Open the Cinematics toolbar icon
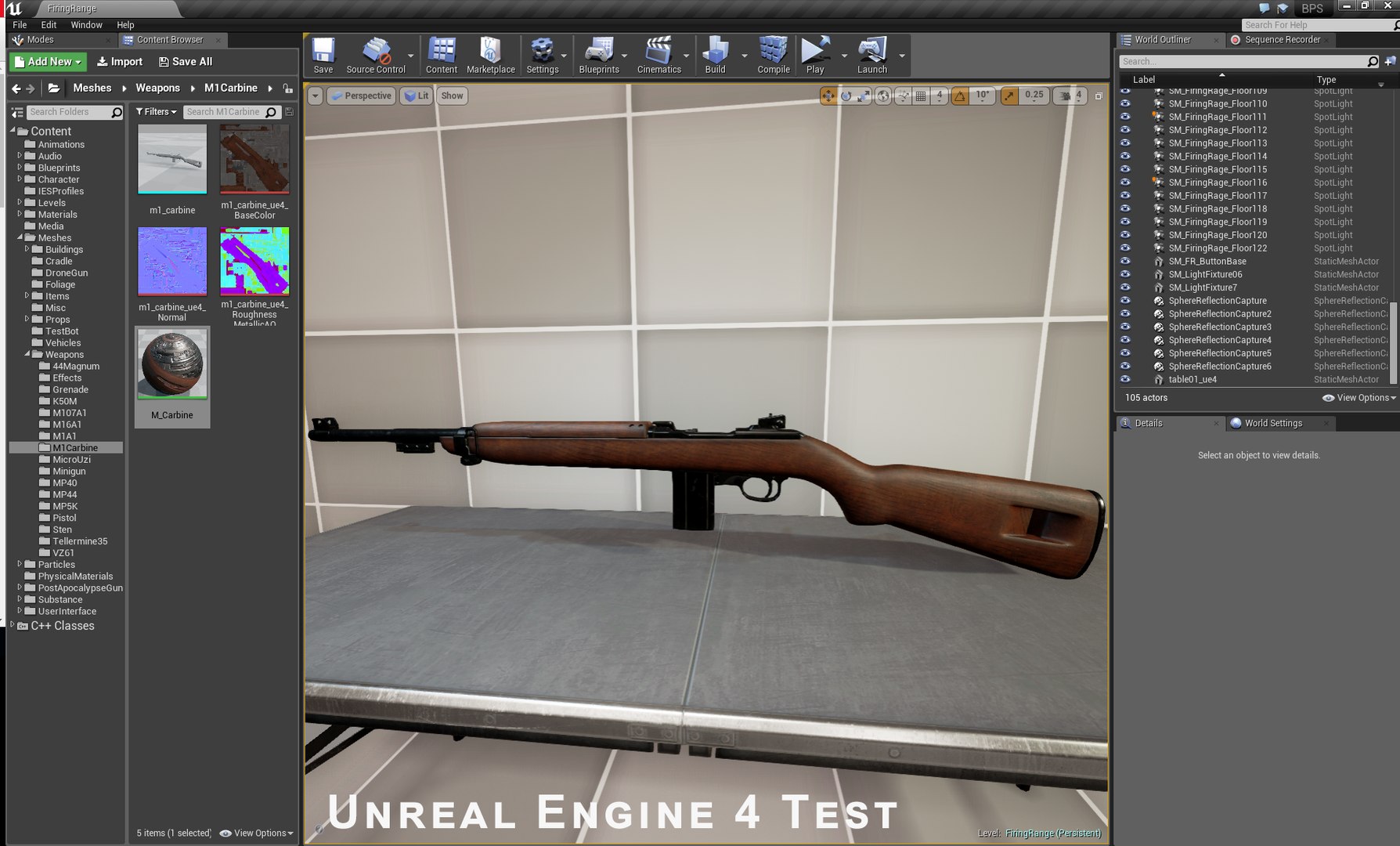1400x846 pixels. tap(659, 56)
